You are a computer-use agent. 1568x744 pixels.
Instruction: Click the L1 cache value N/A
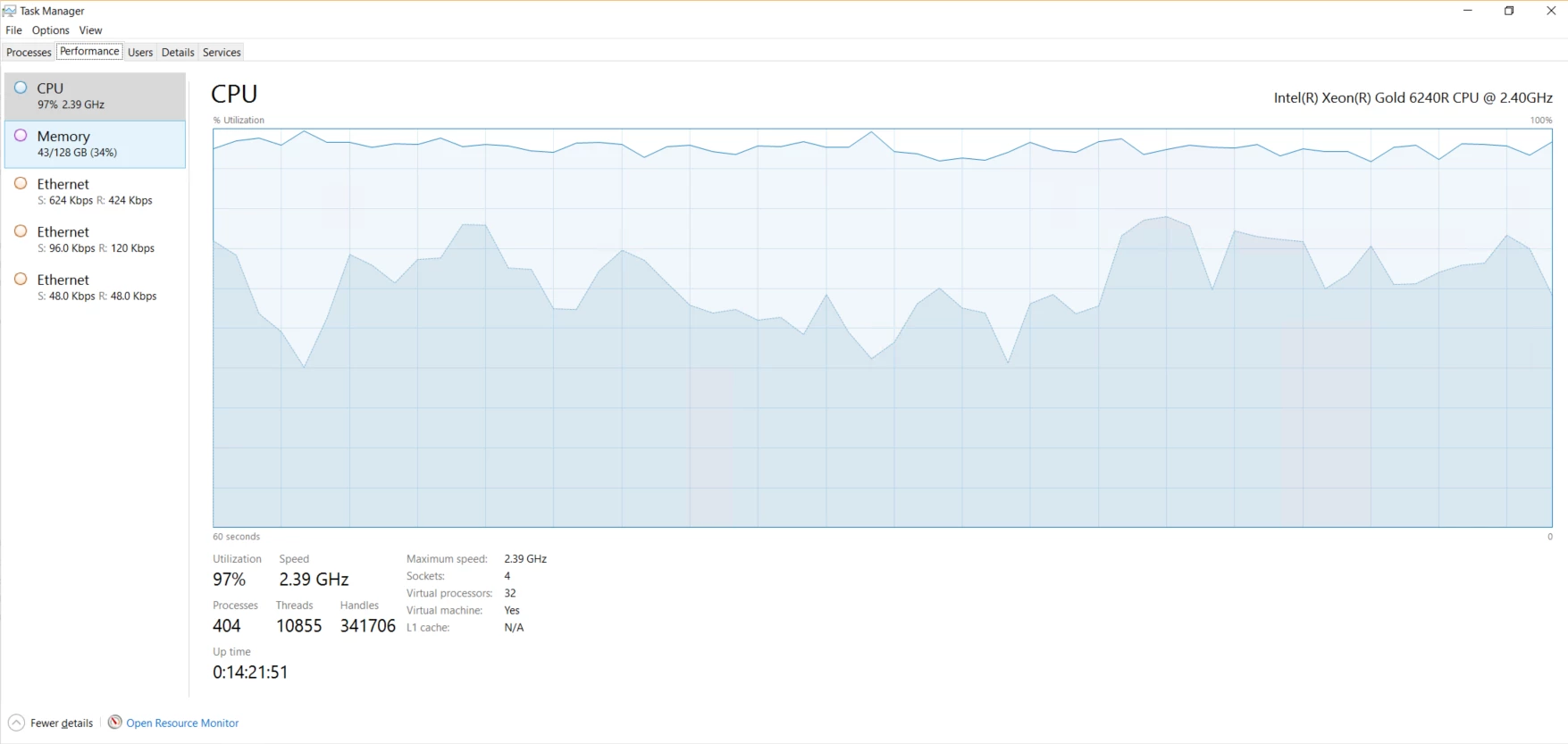click(514, 628)
